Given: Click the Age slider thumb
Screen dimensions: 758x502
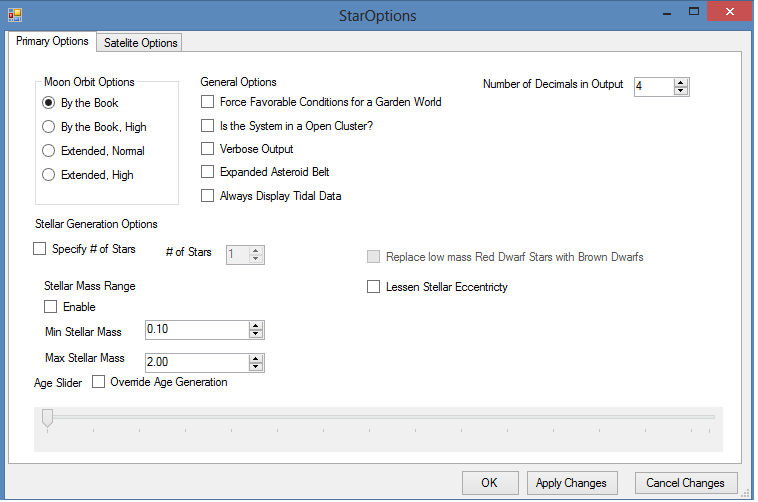Looking at the screenshot, I should pos(46,419).
